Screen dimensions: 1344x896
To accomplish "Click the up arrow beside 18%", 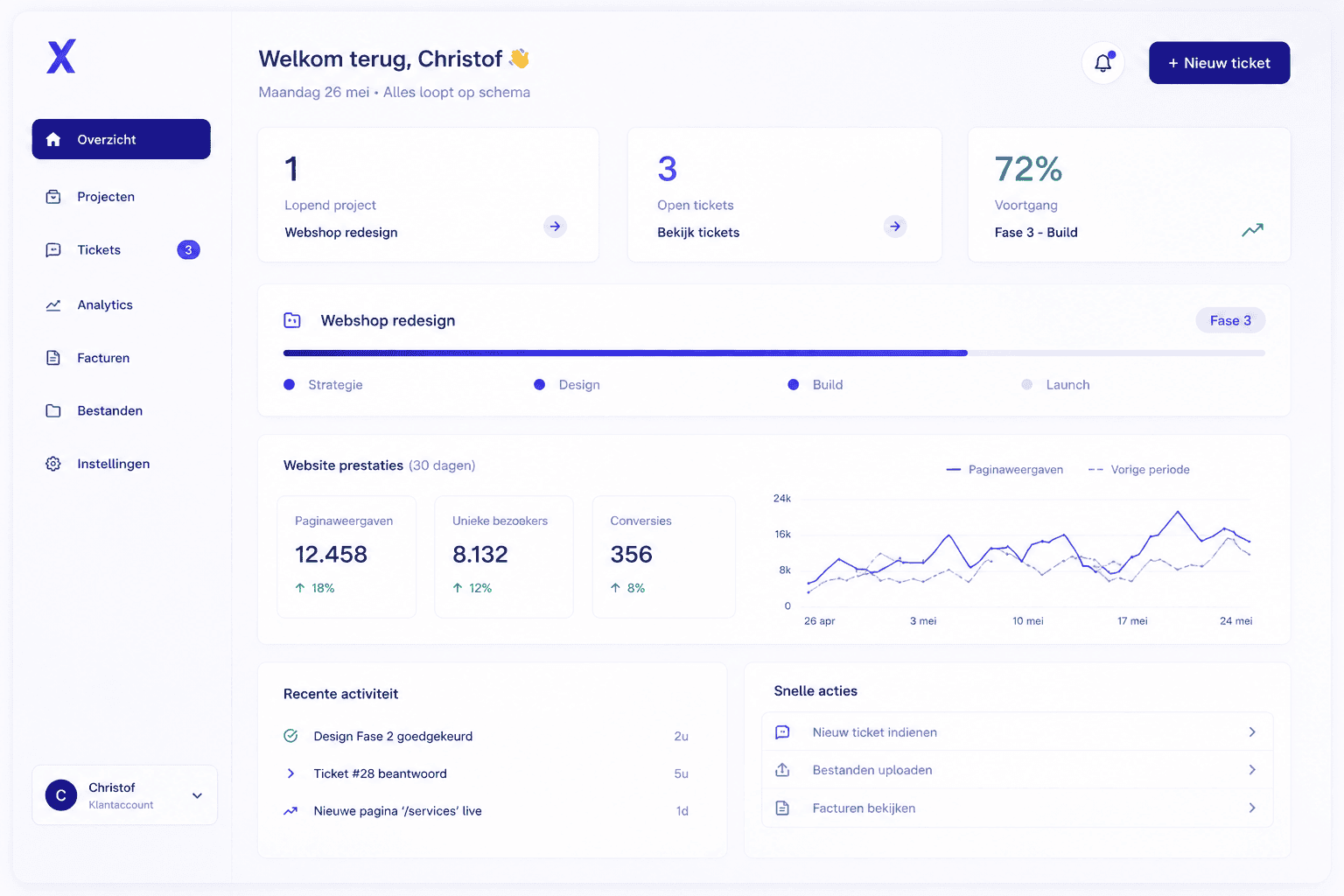I will tap(300, 588).
